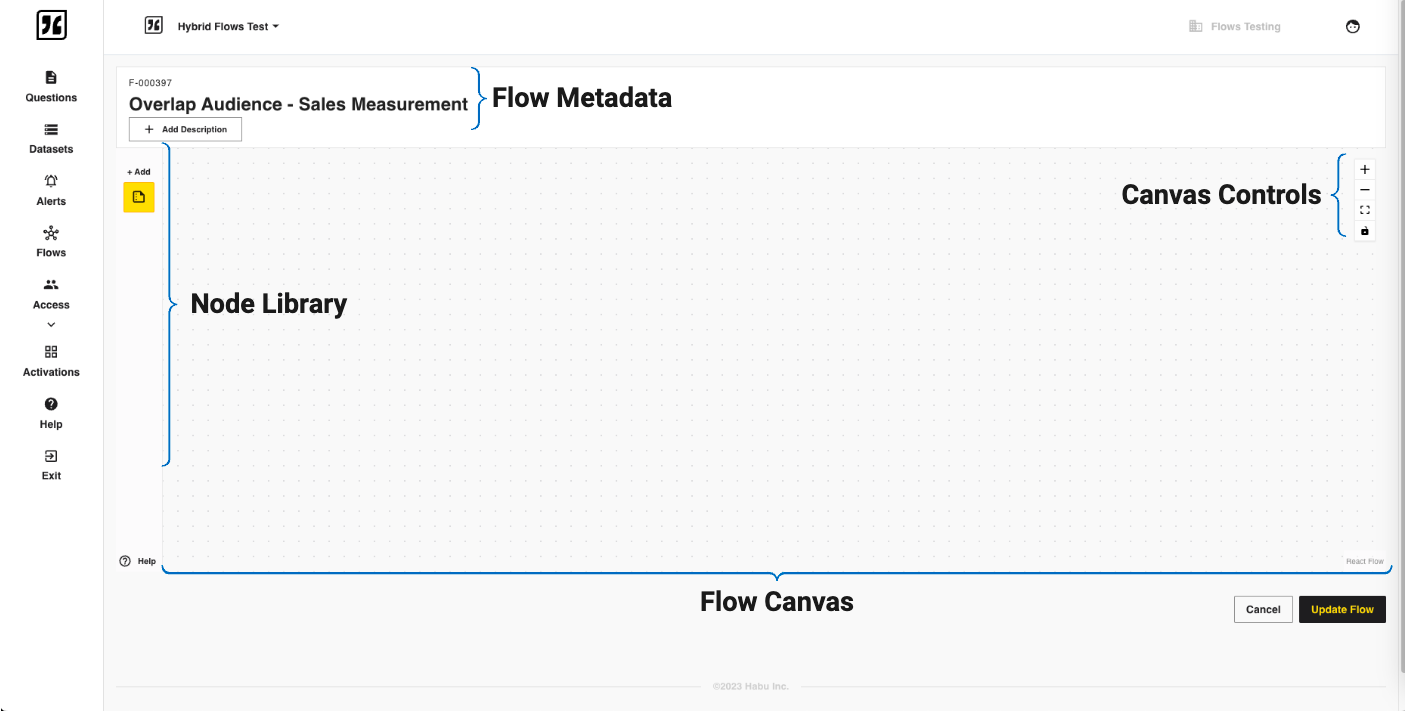Fit the canvas view to screen
This screenshot has width=1405, height=711.
click(1365, 210)
